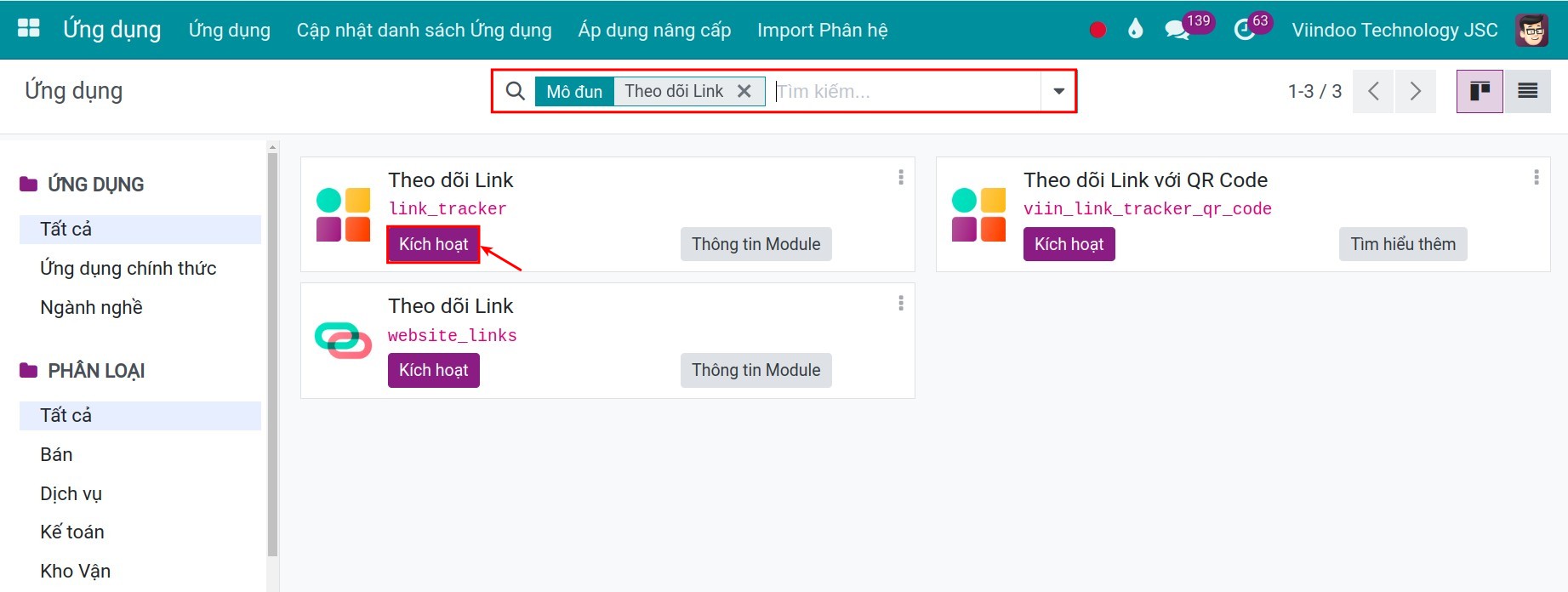Open Thông tin Module for website_links
This screenshot has width=1568, height=592.
coord(755,370)
